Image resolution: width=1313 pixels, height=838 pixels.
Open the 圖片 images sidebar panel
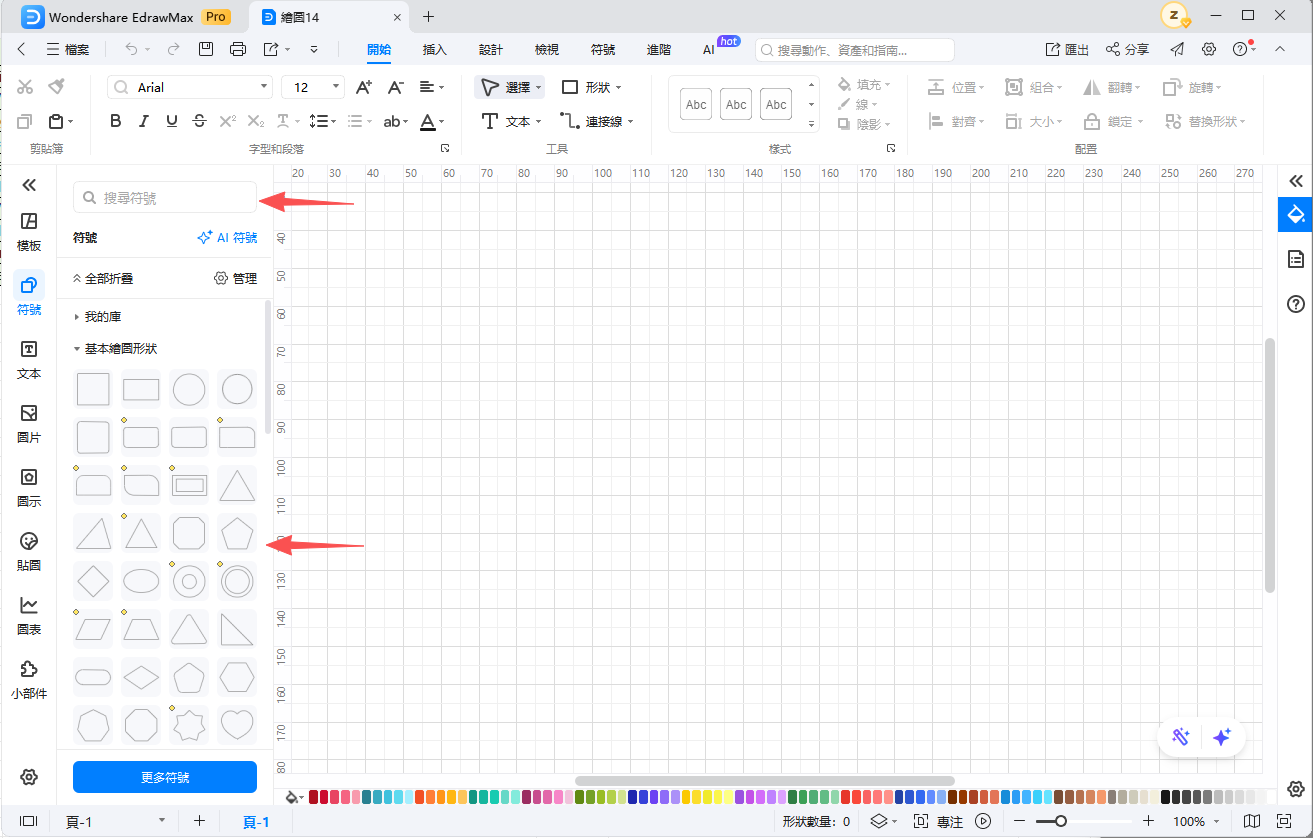[29, 423]
